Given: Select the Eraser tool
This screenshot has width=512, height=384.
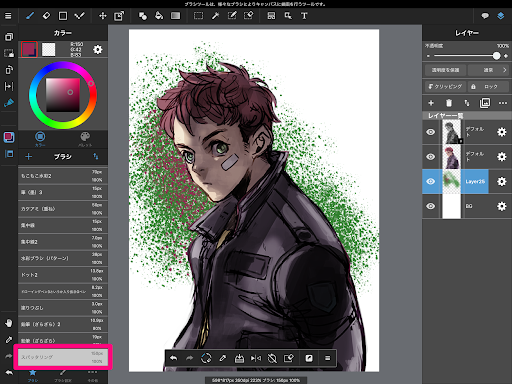Looking at the screenshot, I should tap(46, 16).
